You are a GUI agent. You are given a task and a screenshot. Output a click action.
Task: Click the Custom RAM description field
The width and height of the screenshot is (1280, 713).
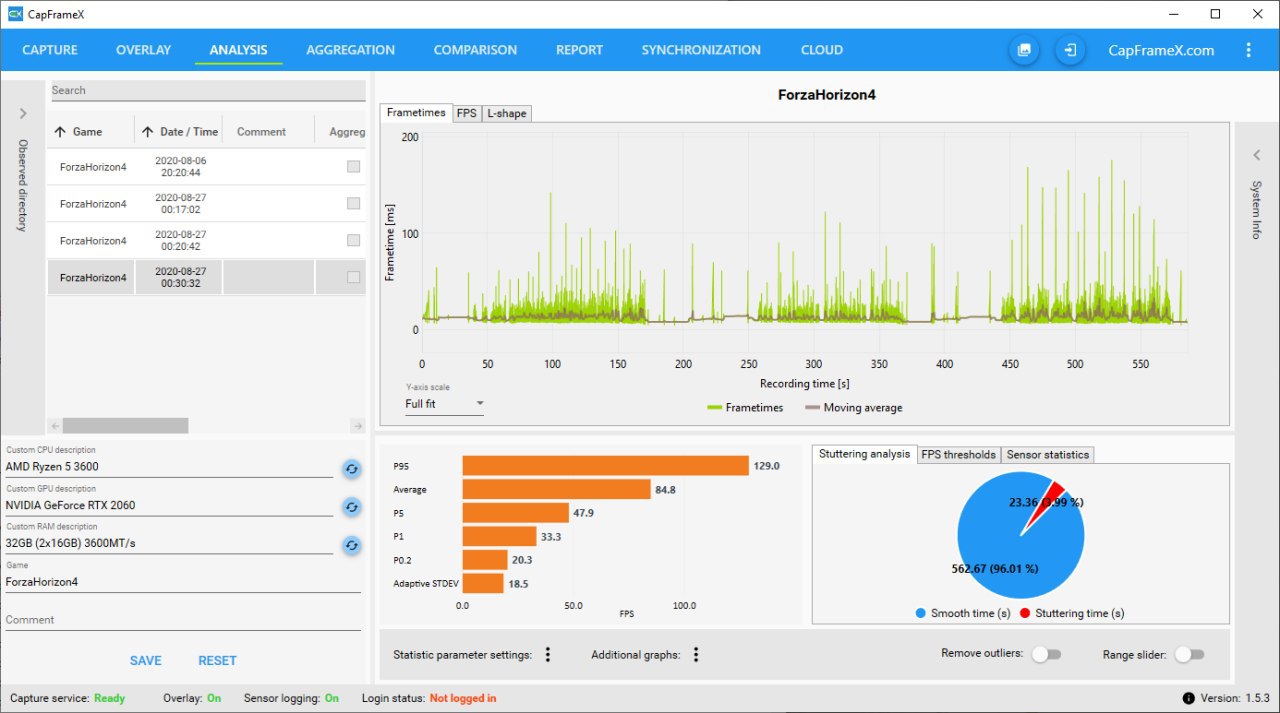pyautogui.click(x=169, y=544)
